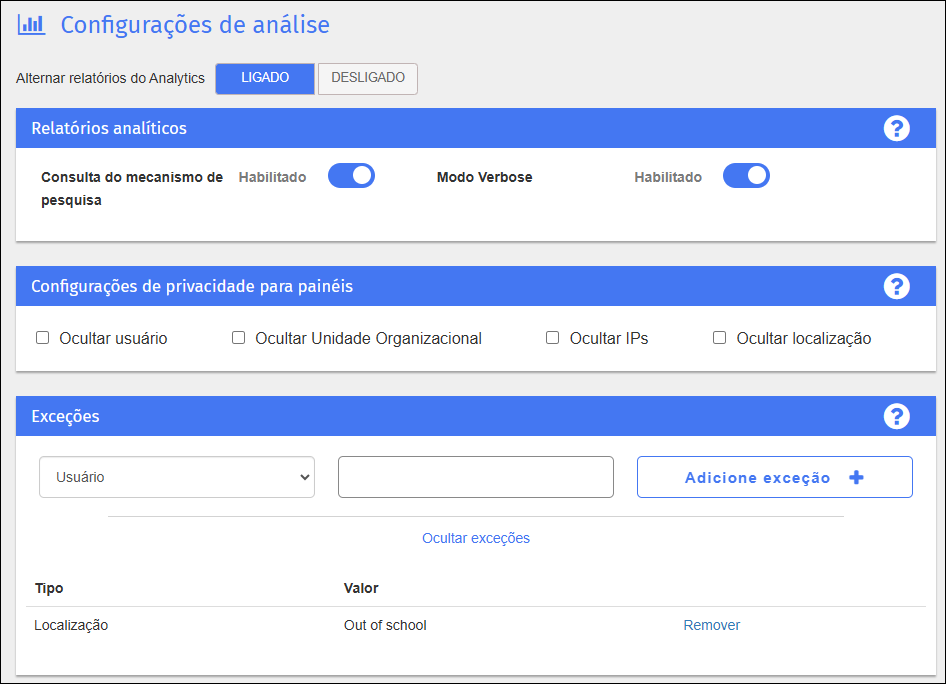Open the Usuário exception type dropdown

177,477
